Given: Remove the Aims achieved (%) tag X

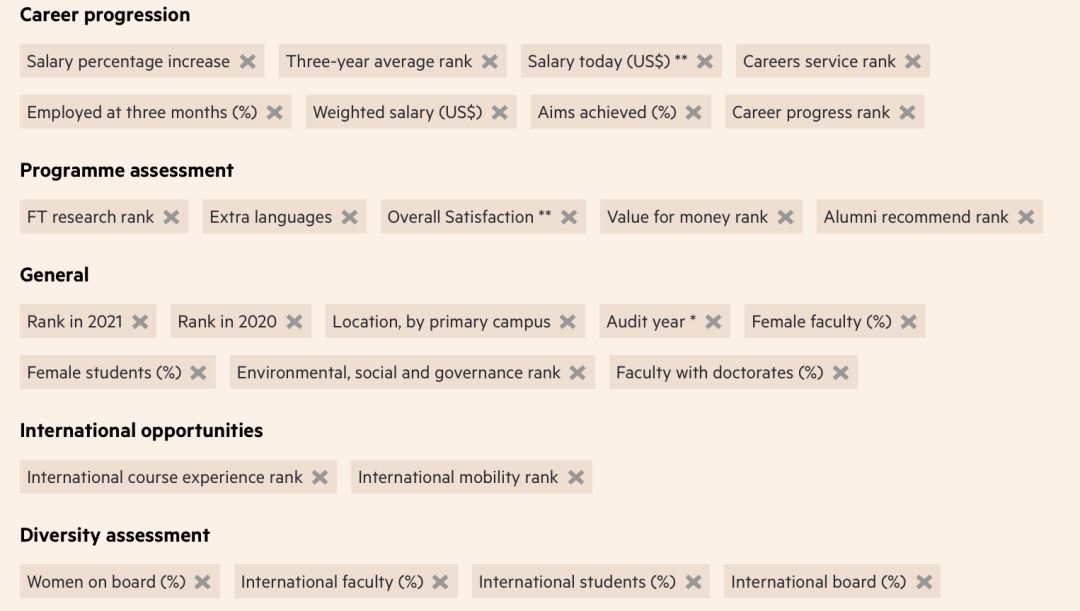Looking at the screenshot, I should 694,112.
